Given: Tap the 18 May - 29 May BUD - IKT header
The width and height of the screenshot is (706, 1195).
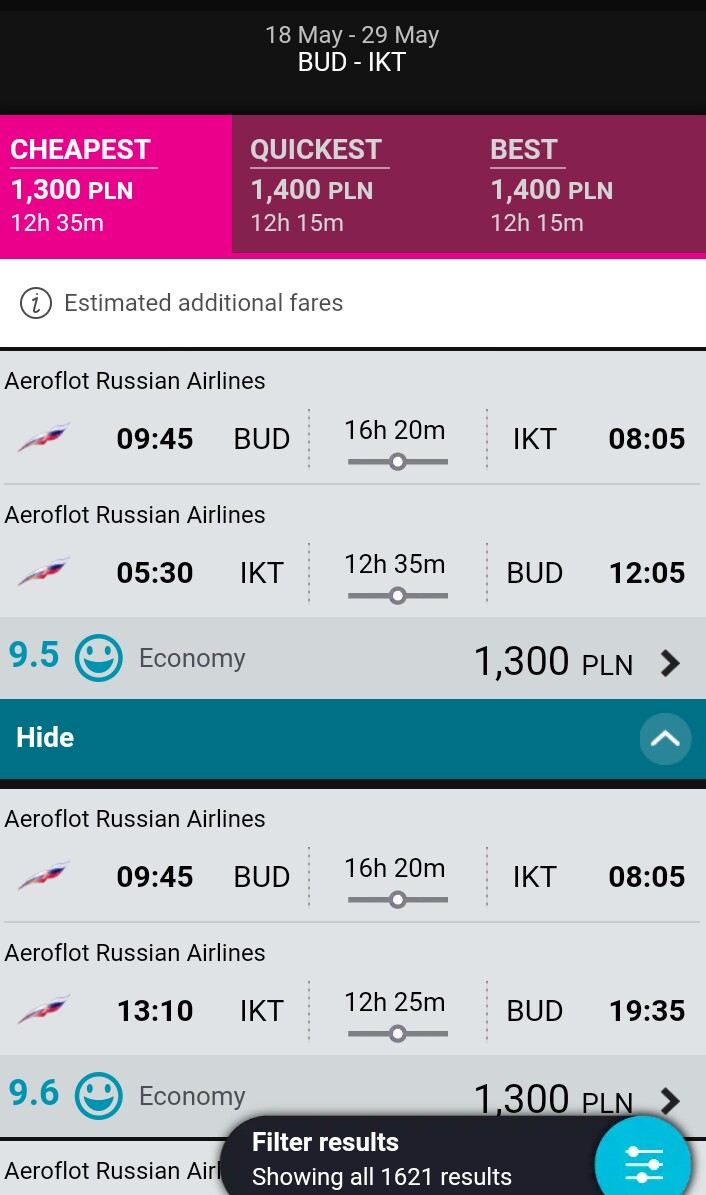Looking at the screenshot, I should pyautogui.click(x=352, y=49).
